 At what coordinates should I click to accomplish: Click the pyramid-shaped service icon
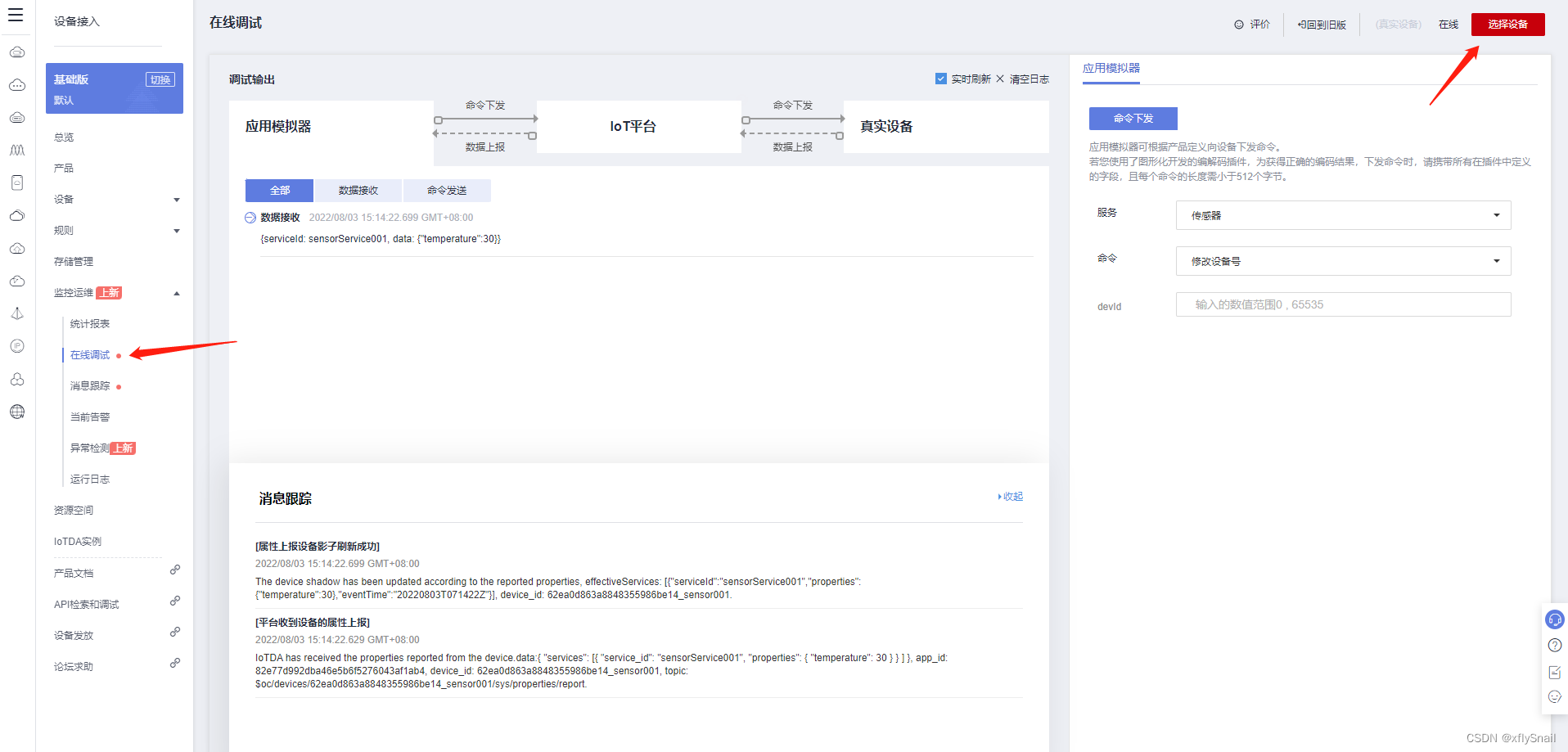pyautogui.click(x=17, y=313)
